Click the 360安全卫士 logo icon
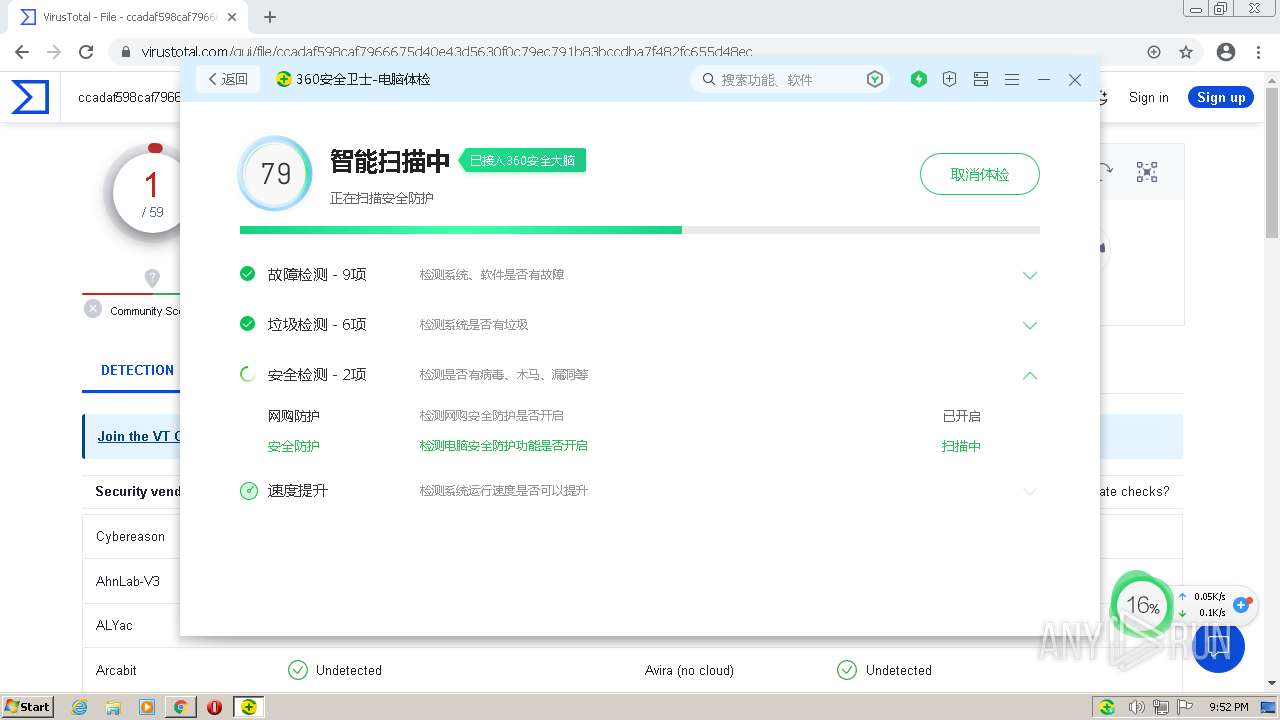The image size is (1280, 720). (284, 79)
